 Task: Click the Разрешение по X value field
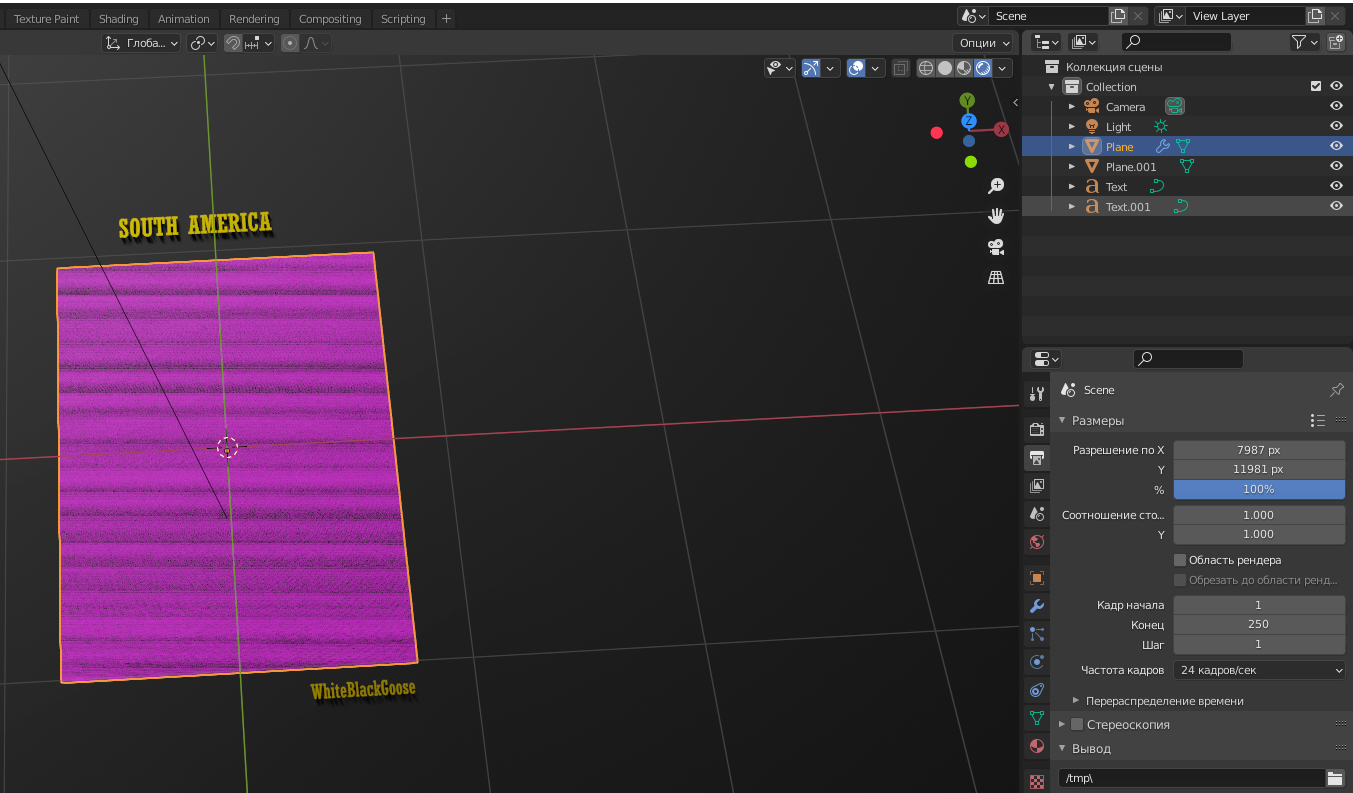click(x=1258, y=450)
